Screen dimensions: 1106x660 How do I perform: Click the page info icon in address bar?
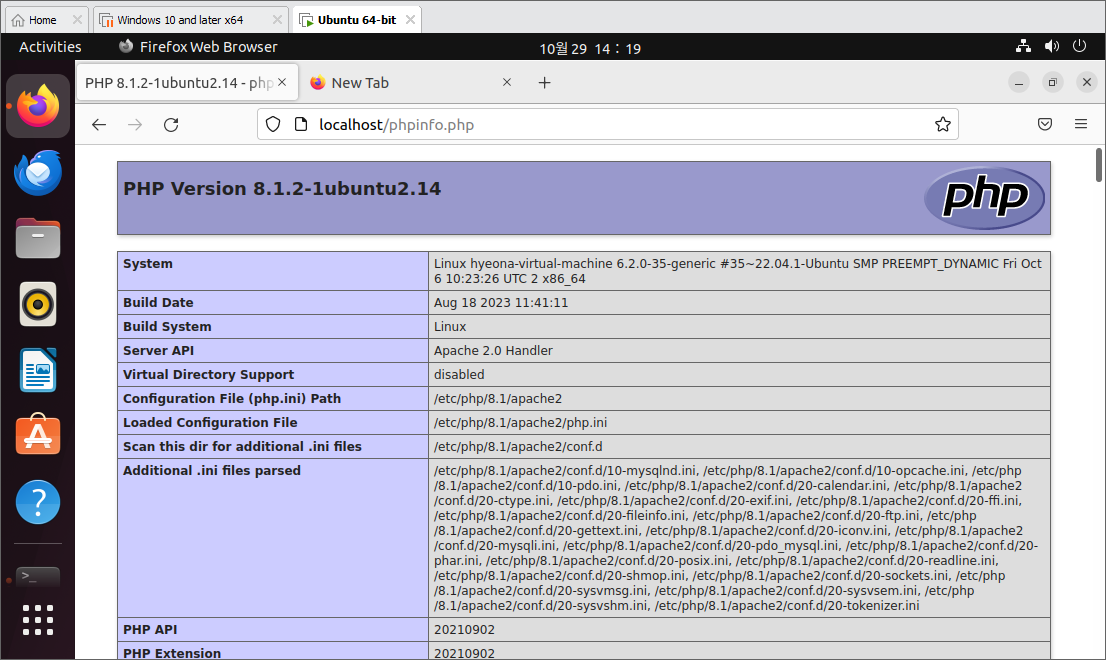point(301,125)
